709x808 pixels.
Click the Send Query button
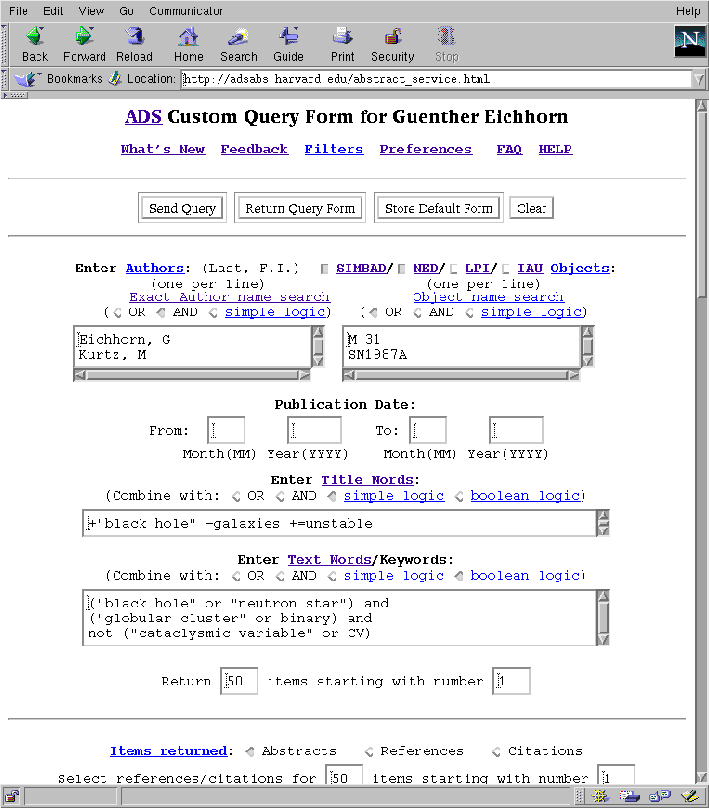coord(182,208)
